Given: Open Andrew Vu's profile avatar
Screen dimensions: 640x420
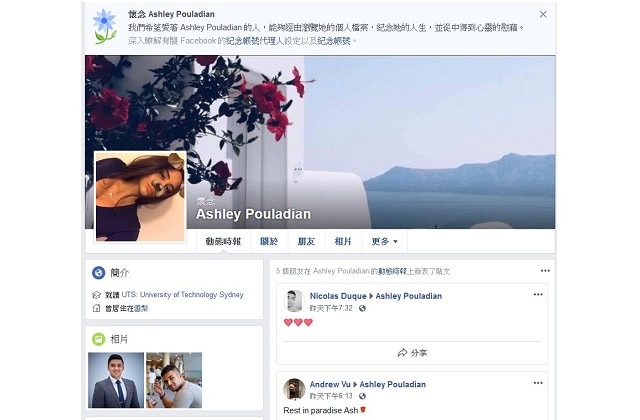Looking at the screenshot, I should coord(294,389).
